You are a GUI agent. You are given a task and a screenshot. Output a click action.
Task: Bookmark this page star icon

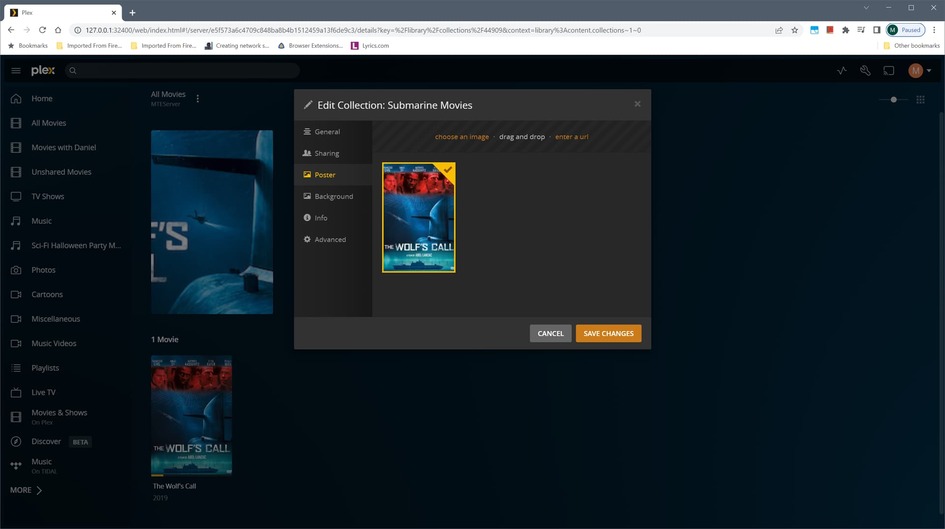(x=795, y=30)
